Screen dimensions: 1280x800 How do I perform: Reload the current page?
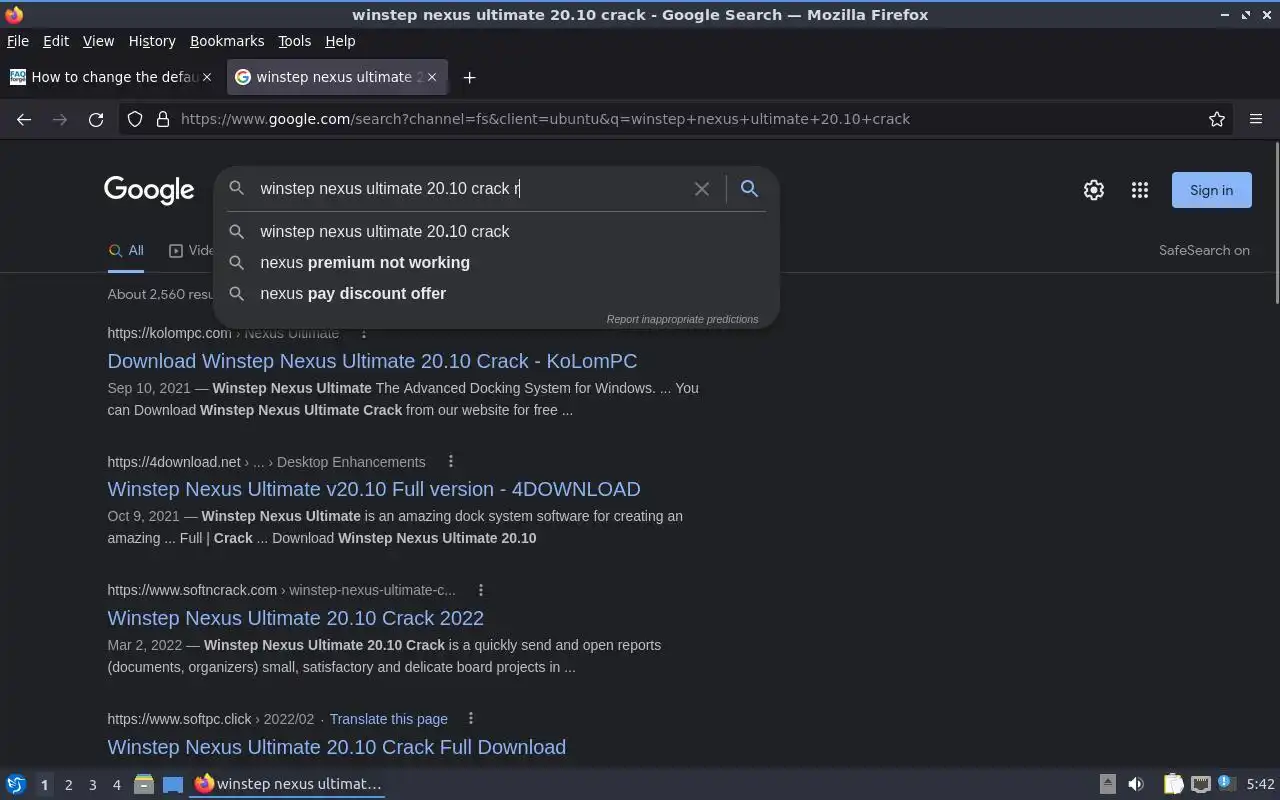tap(96, 119)
